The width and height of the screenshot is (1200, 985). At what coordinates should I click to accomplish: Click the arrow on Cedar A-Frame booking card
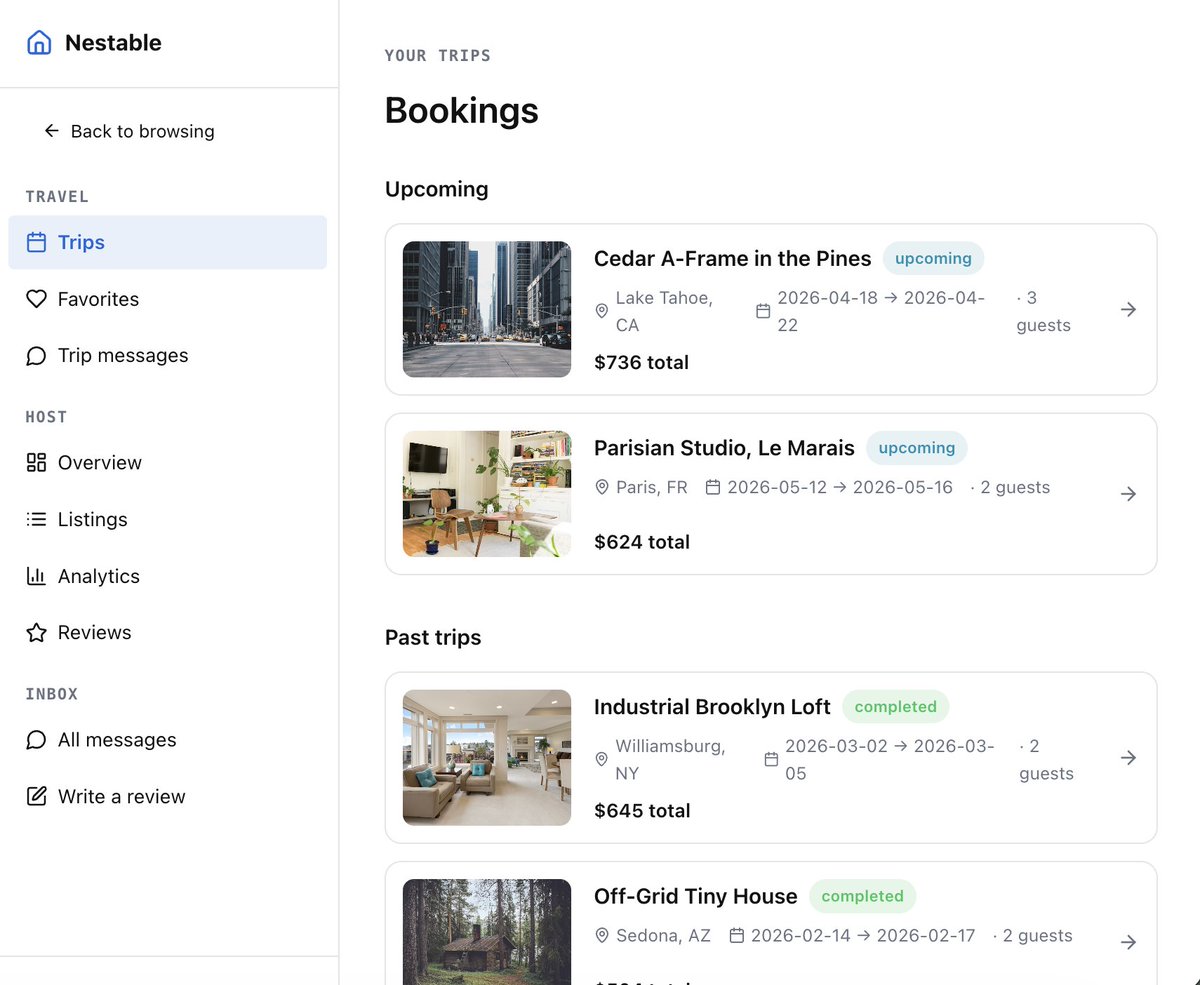click(1128, 310)
